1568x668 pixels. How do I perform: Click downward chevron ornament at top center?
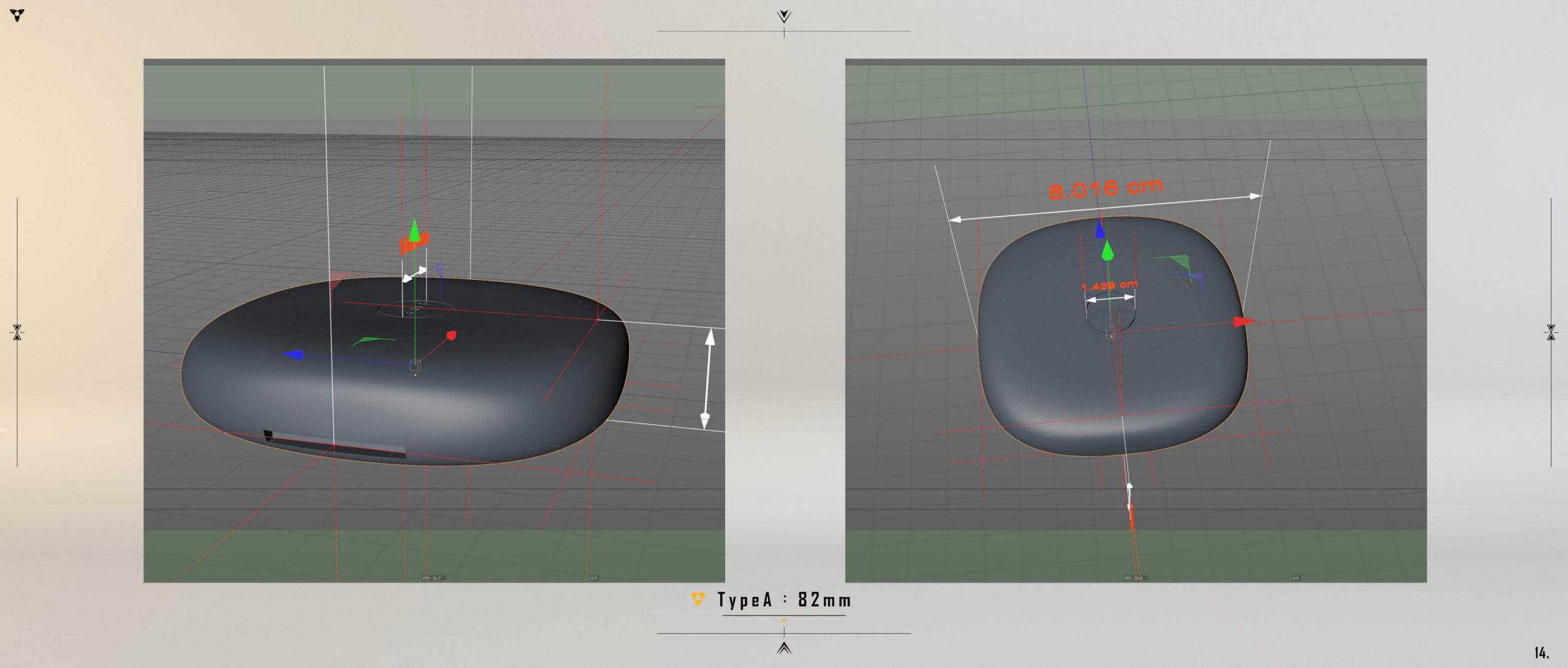click(783, 16)
